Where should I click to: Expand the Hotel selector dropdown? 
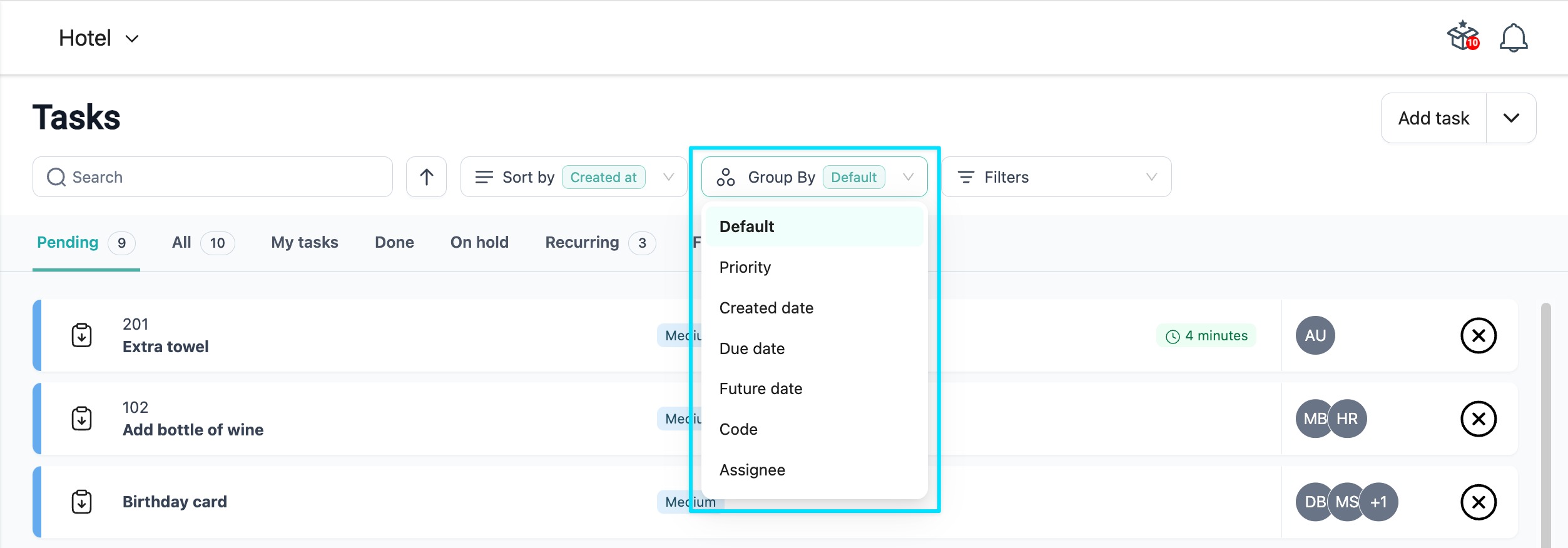click(x=99, y=38)
